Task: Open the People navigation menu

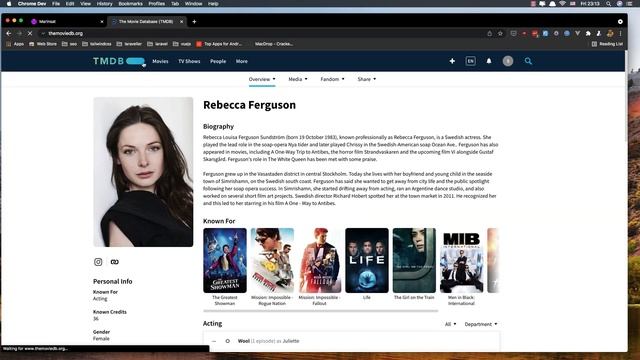Action: tap(218, 61)
